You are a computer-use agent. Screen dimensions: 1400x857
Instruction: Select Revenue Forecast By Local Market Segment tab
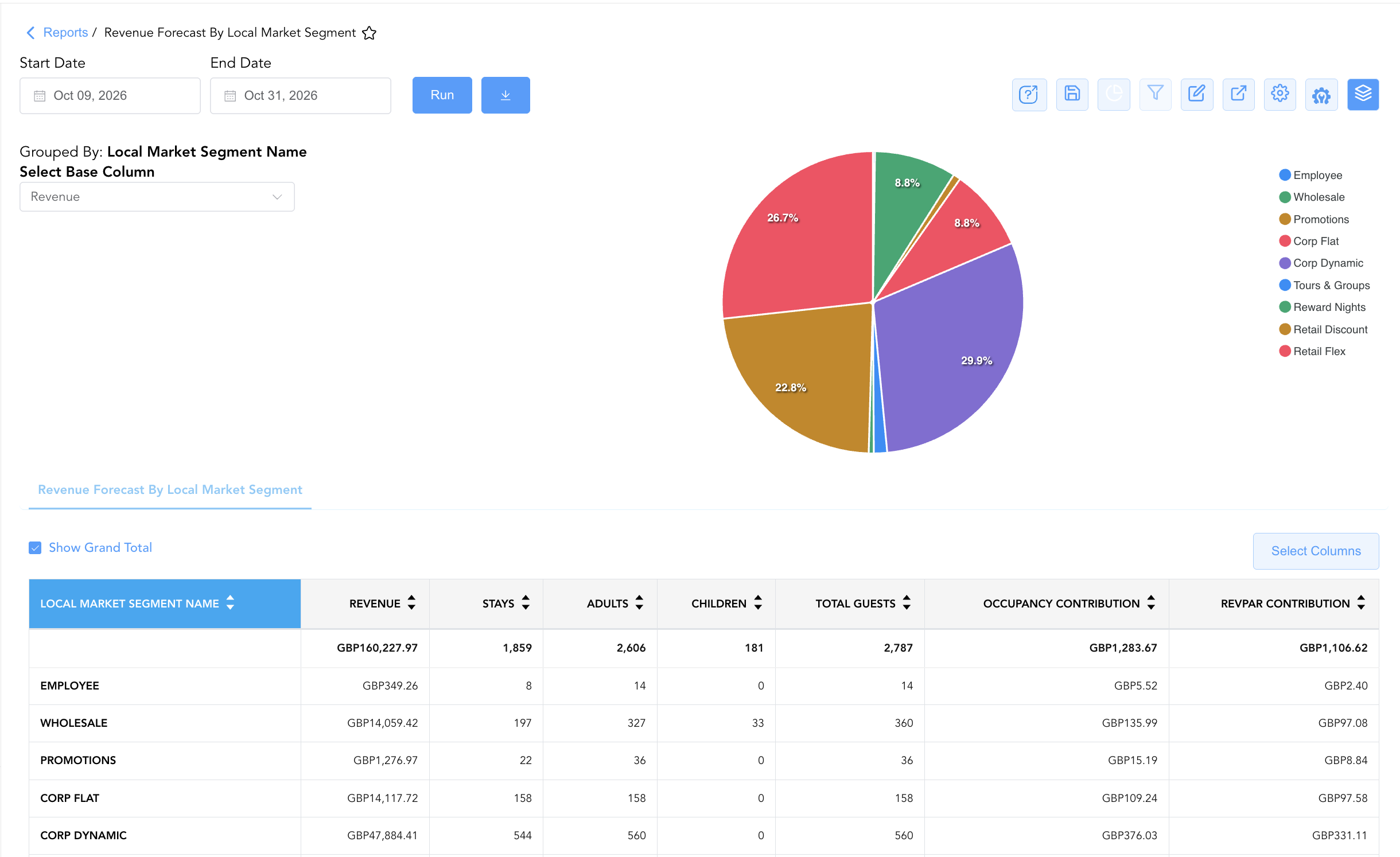170,490
